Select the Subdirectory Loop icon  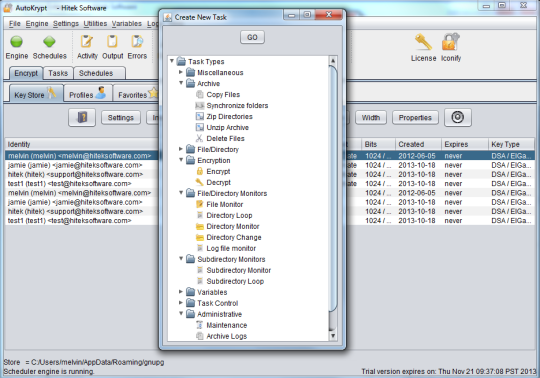pyautogui.click(x=199, y=281)
